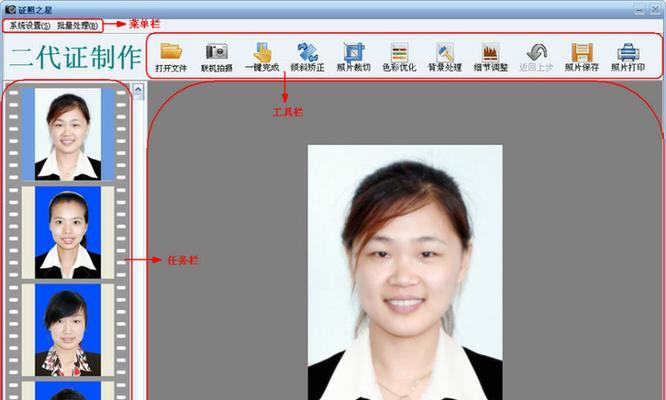Open 系统设置(S) menu
This screenshot has height=400, width=666.
30,26
